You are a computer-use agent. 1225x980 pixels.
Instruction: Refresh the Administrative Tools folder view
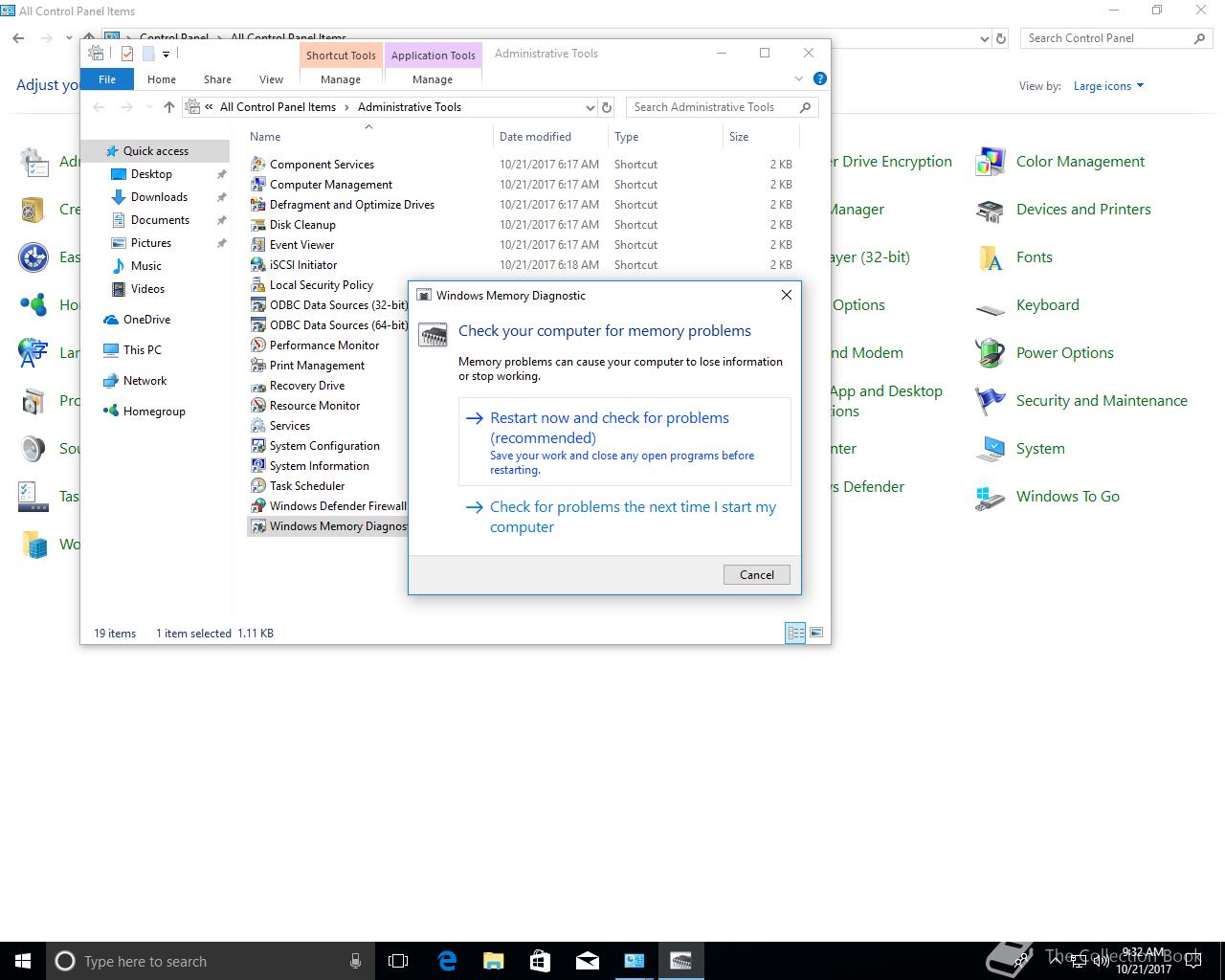tap(607, 107)
